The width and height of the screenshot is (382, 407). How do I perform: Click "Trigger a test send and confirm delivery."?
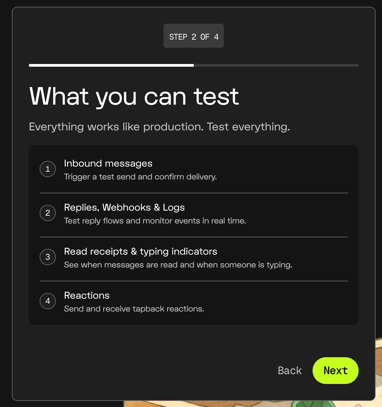[x=140, y=177]
